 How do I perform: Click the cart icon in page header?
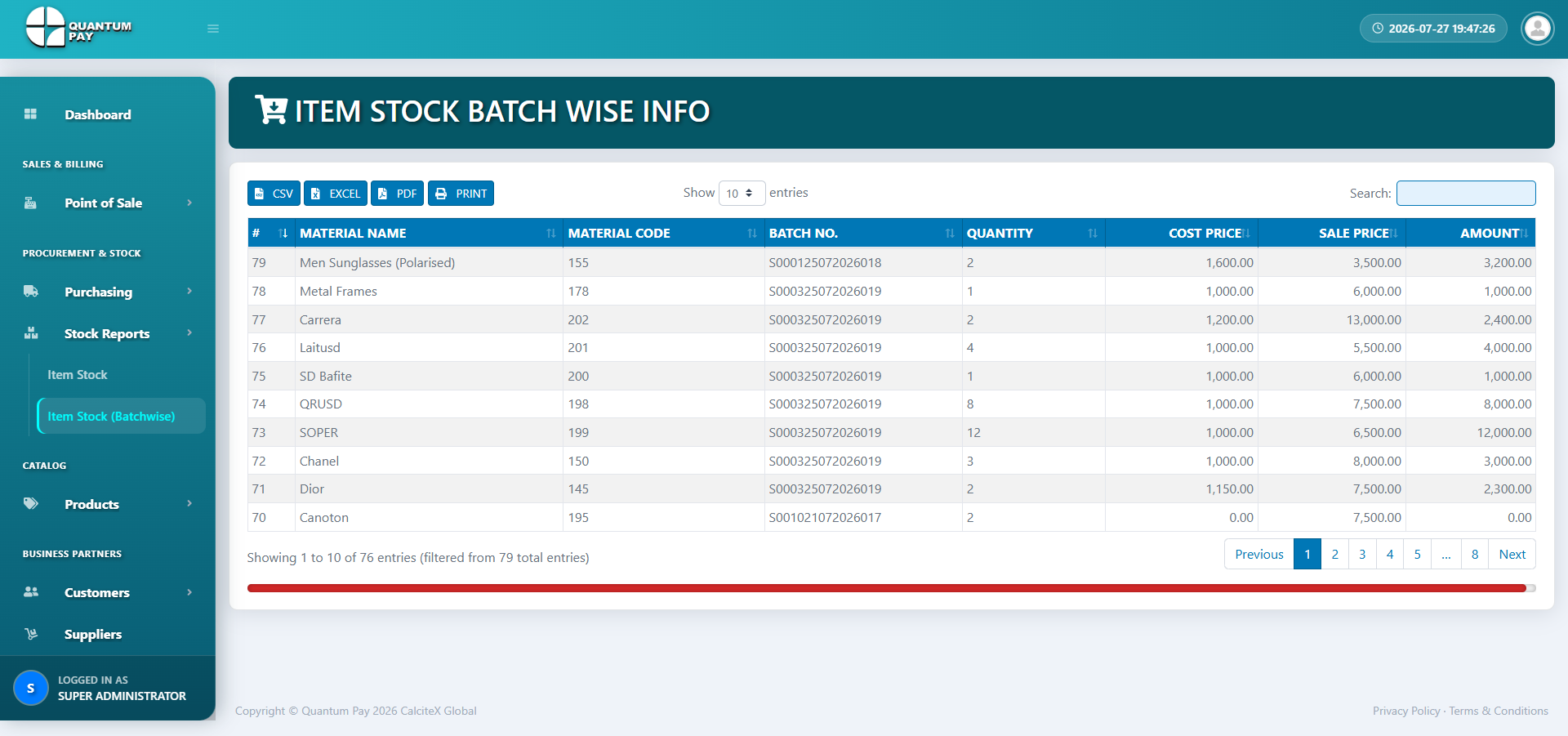point(271,109)
